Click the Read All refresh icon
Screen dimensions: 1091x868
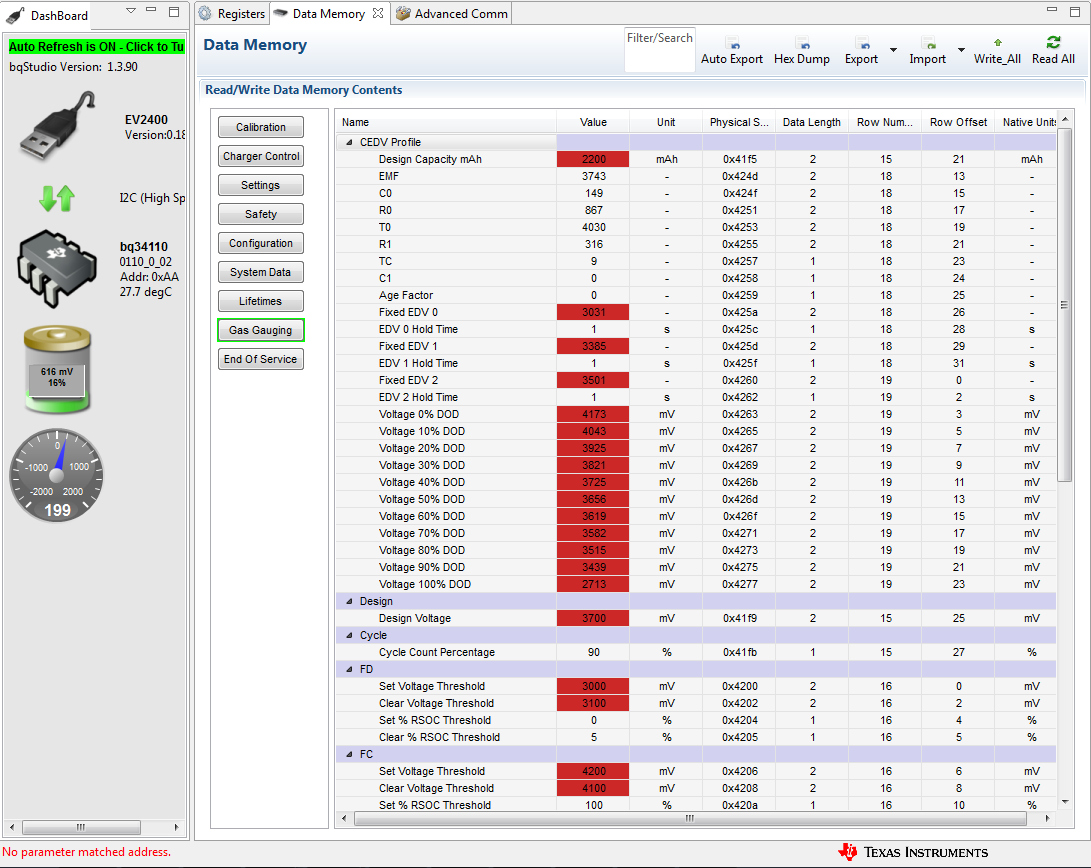click(1053, 42)
